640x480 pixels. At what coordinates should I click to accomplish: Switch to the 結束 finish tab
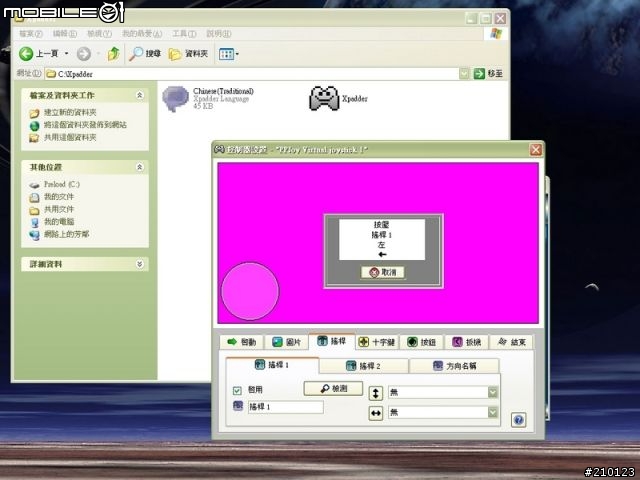click(512, 342)
